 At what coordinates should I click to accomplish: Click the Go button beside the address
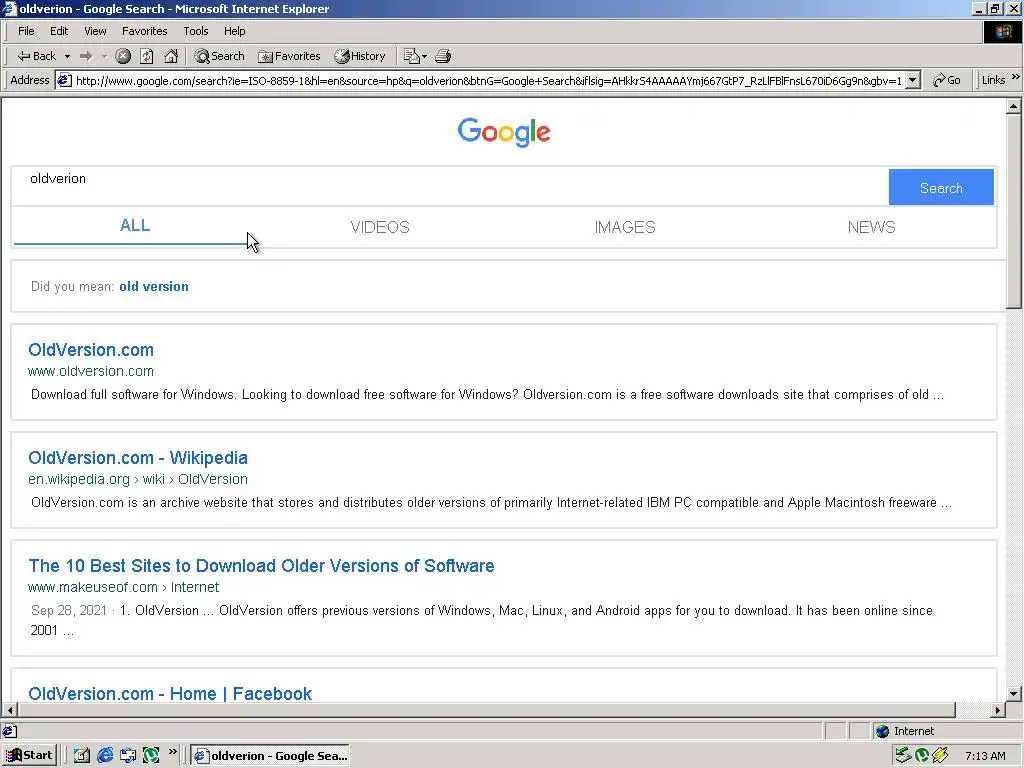coord(947,80)
